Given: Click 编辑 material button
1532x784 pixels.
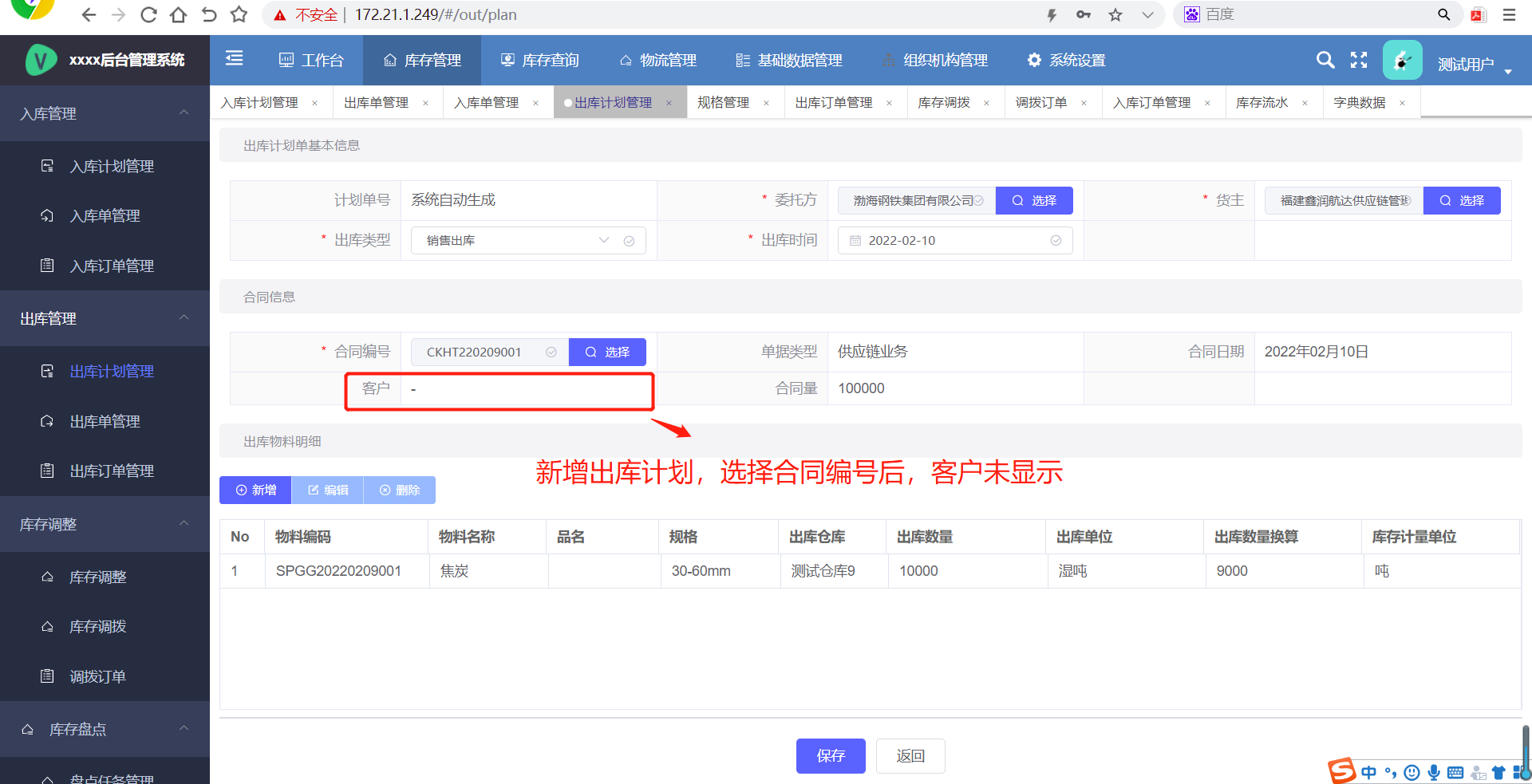Looking at the screenshot, I should [327, 490].
